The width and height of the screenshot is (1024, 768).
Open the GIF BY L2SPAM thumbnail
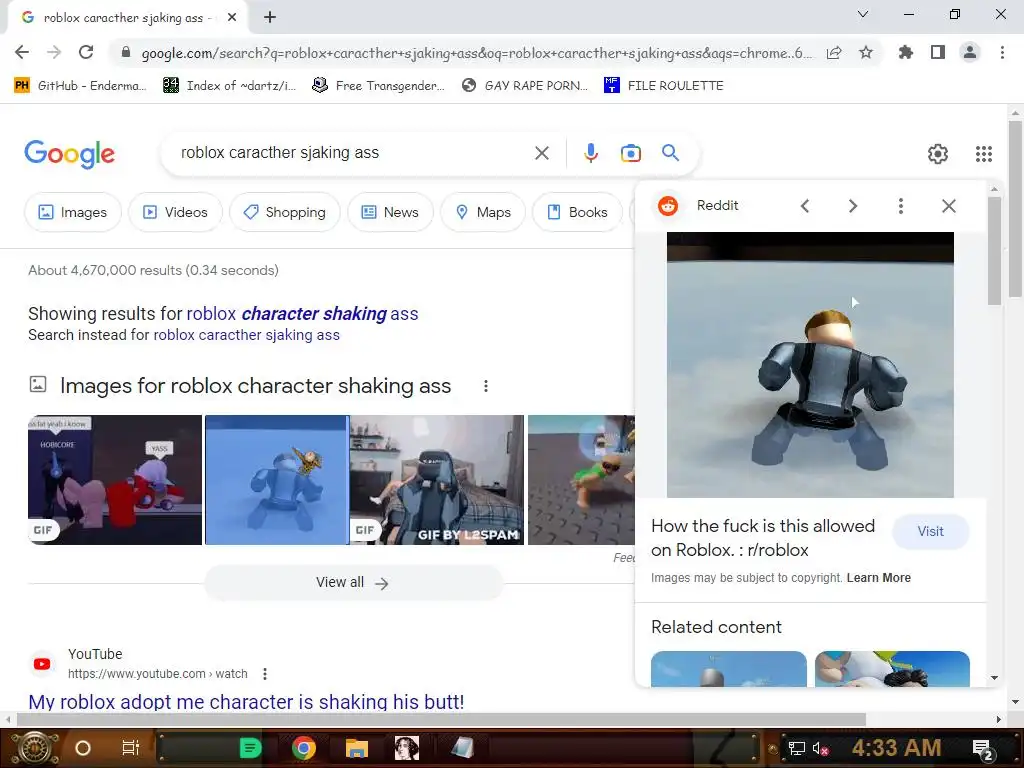tap(437, 480)
